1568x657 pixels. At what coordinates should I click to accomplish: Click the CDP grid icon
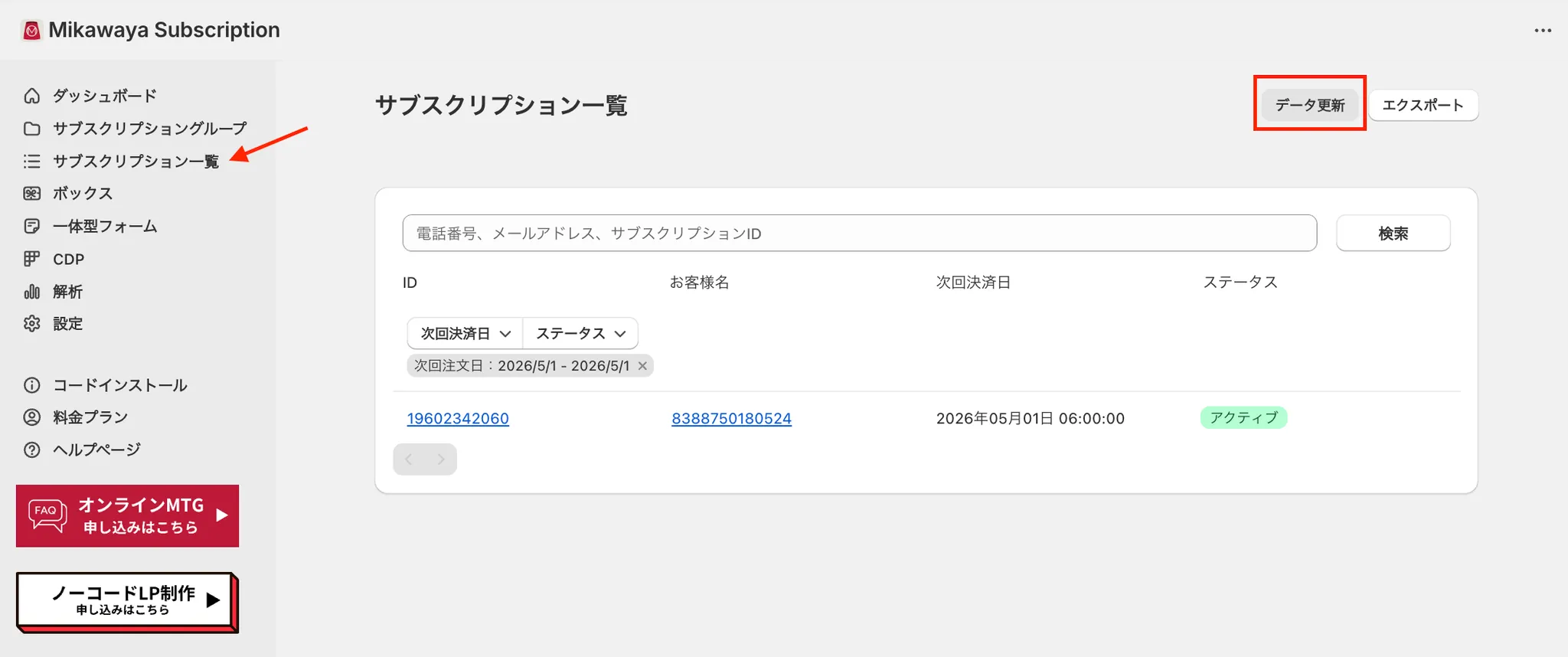coord(31,260)
